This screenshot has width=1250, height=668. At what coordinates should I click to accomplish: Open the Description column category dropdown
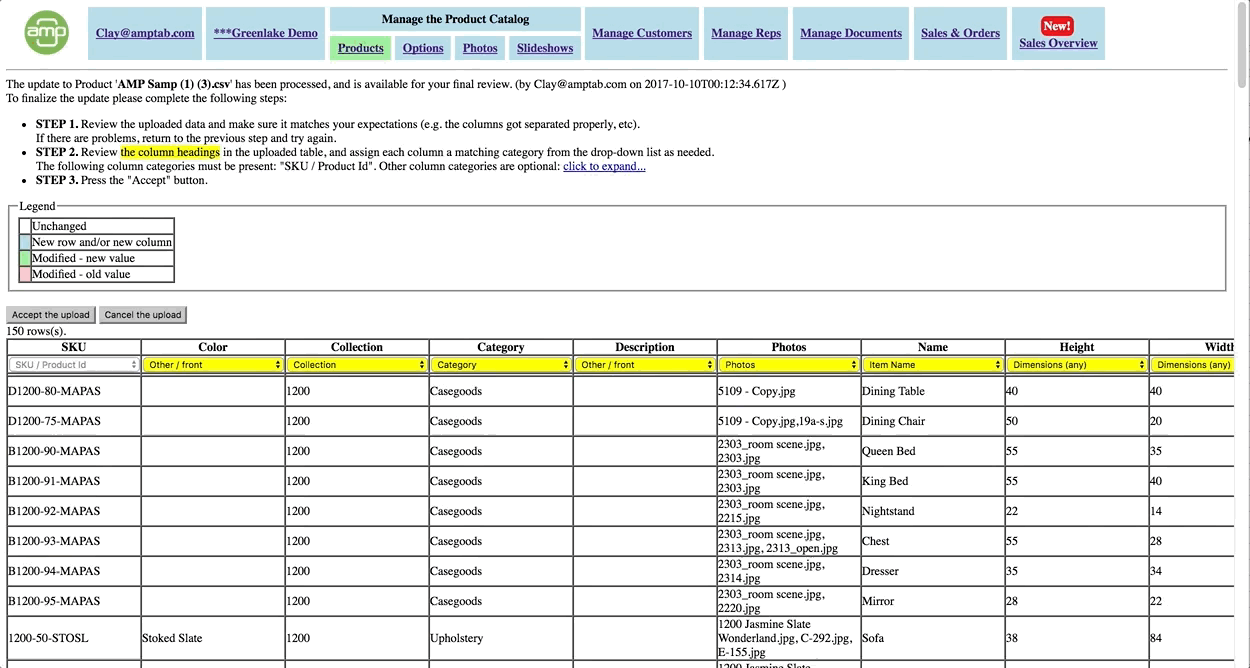[x=645, y=365]
